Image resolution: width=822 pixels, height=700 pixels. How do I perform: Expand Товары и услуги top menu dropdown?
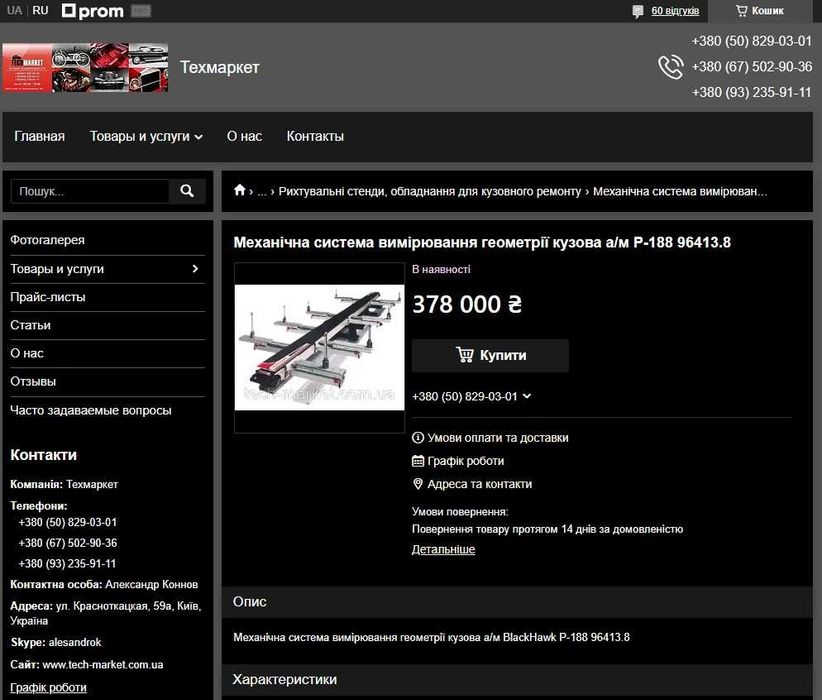click(x=146, y=136)
